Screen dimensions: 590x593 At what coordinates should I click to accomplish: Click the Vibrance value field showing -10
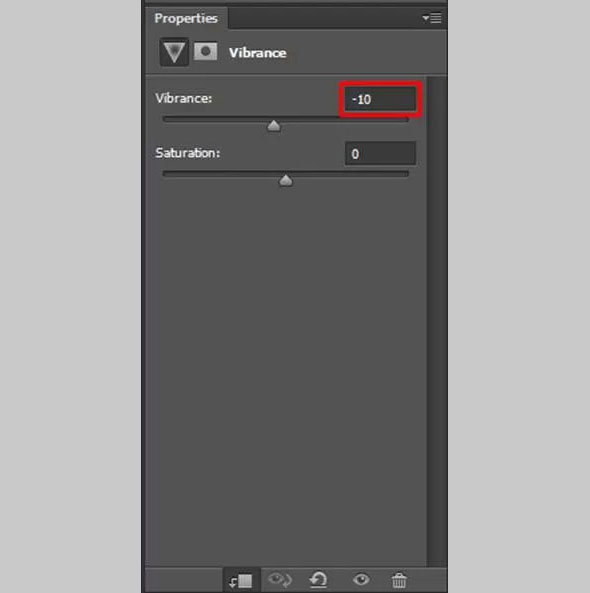(380, 99)
